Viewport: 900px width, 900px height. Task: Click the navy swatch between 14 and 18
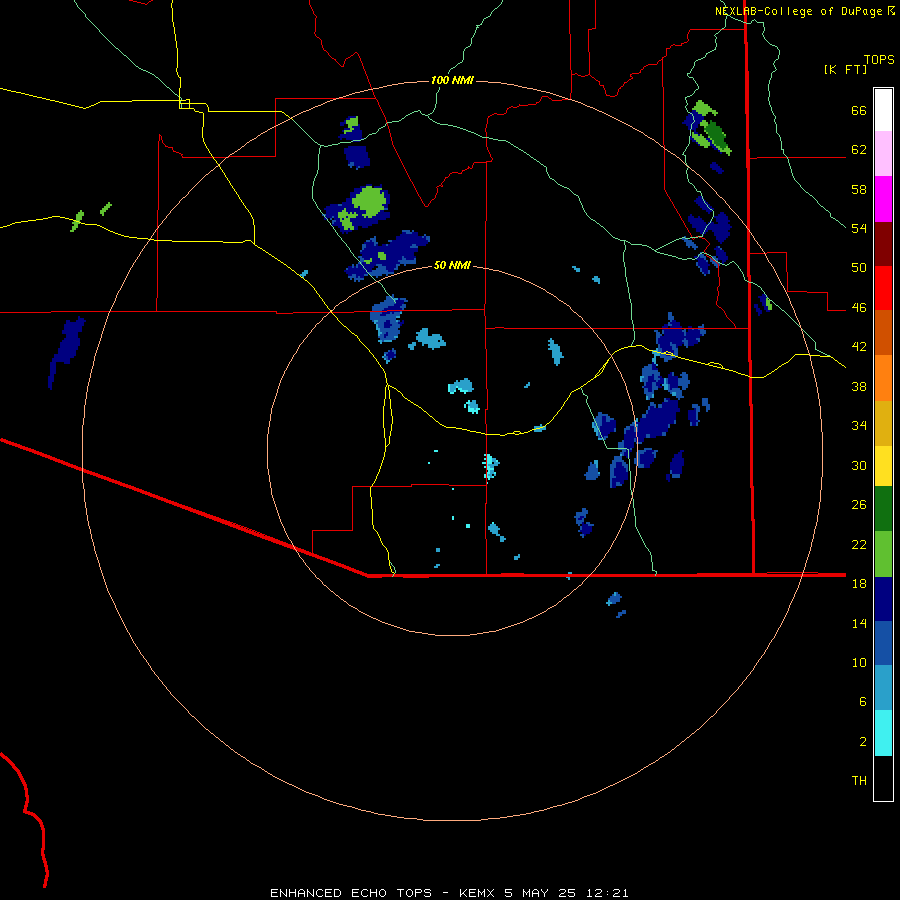(883, 599)
